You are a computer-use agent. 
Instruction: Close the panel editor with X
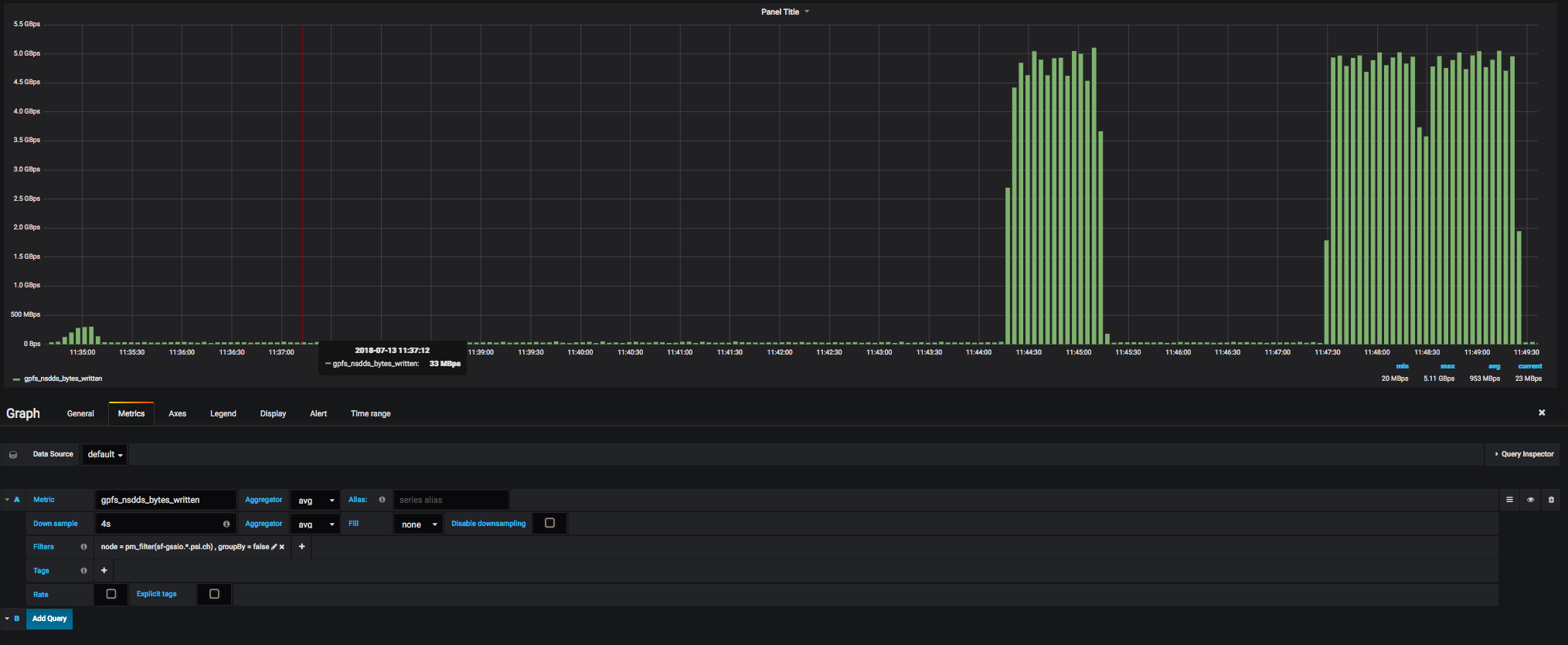(1542, 412)
